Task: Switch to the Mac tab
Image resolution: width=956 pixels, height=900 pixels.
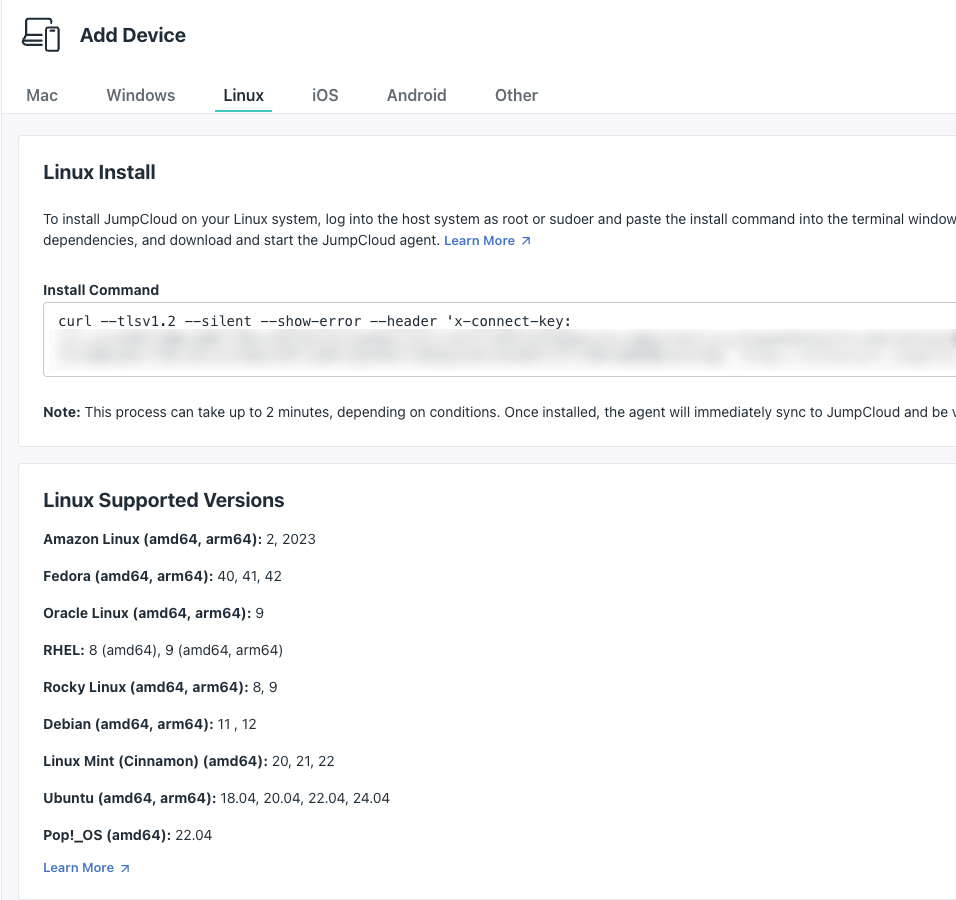Action: (42, 95)
